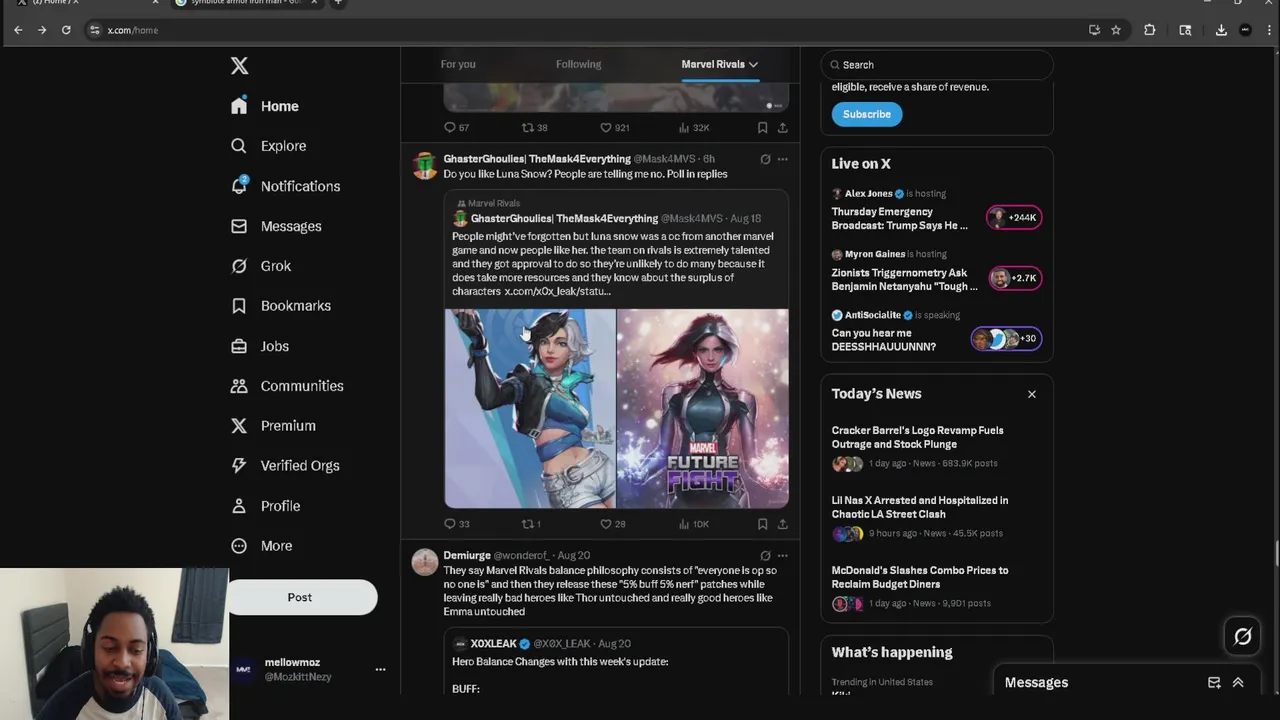Screen dimensions: 1280x720
Task: Join AntiSocialite's live space
Action: coord(937,333)
